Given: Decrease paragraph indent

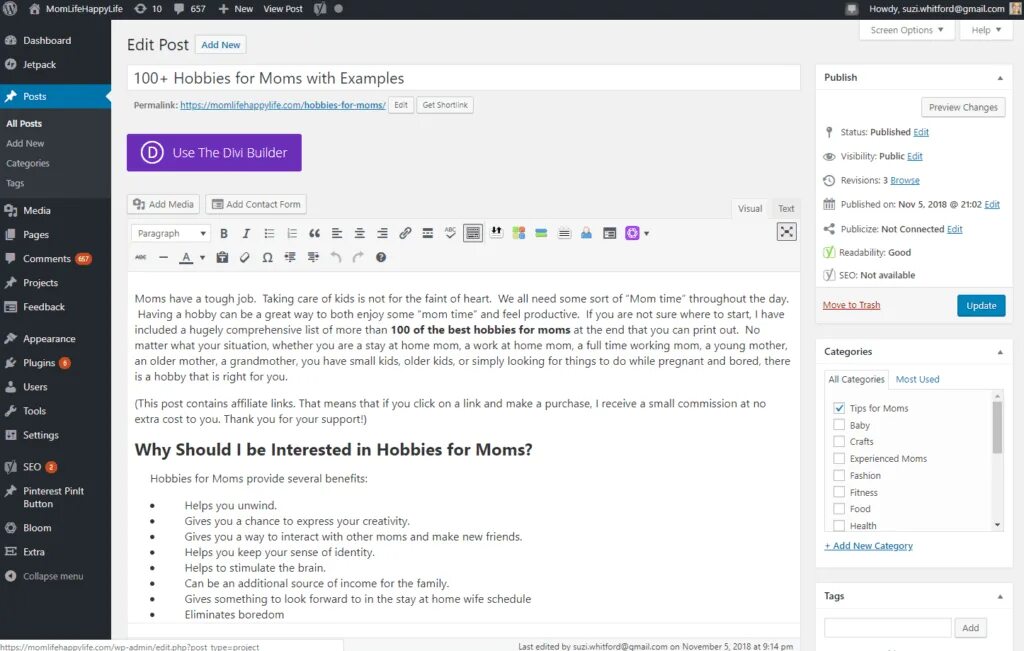Looking at the screenshot, I should pos(290,257).
